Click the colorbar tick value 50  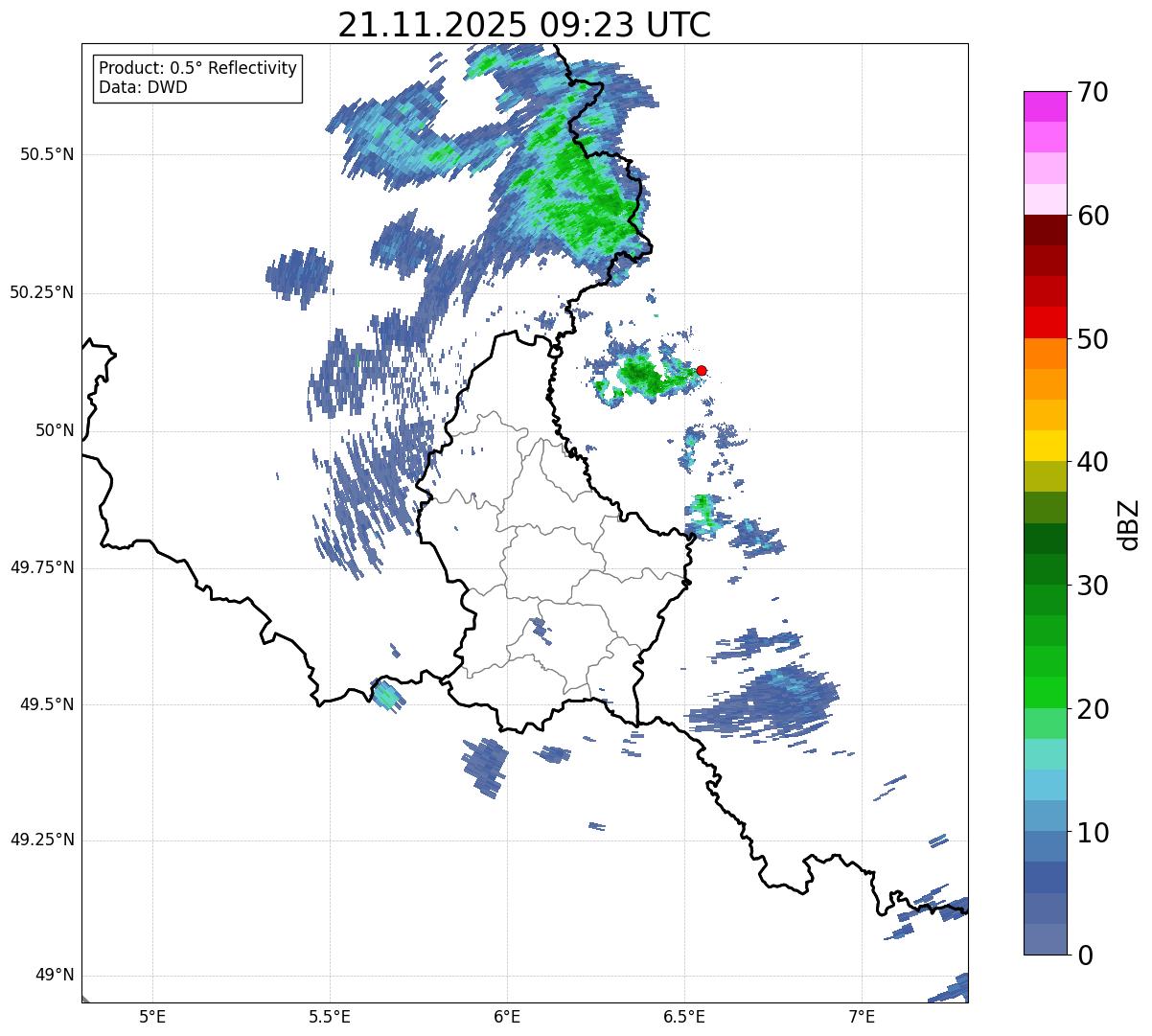(1093, 339)
